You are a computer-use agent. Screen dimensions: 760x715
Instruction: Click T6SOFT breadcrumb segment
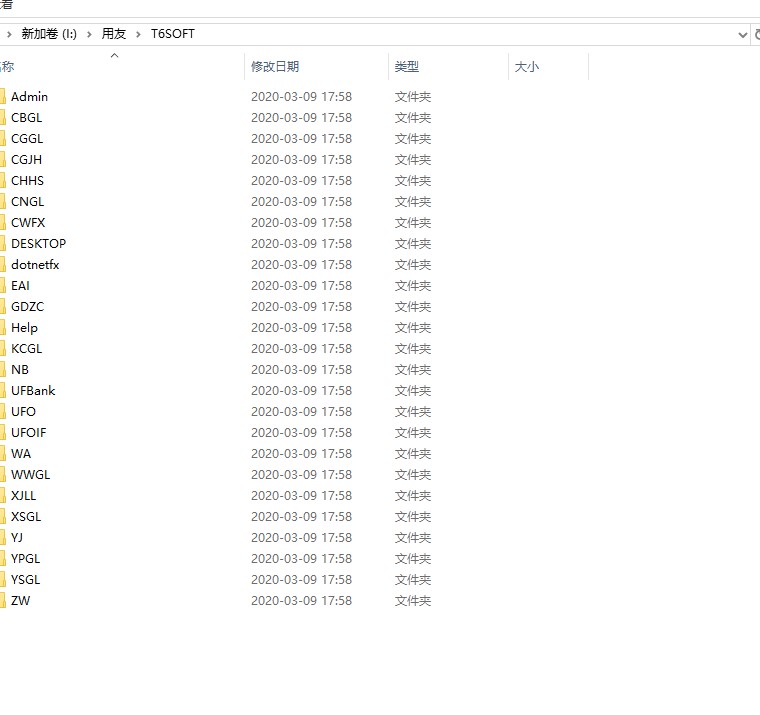pos(173,34)
